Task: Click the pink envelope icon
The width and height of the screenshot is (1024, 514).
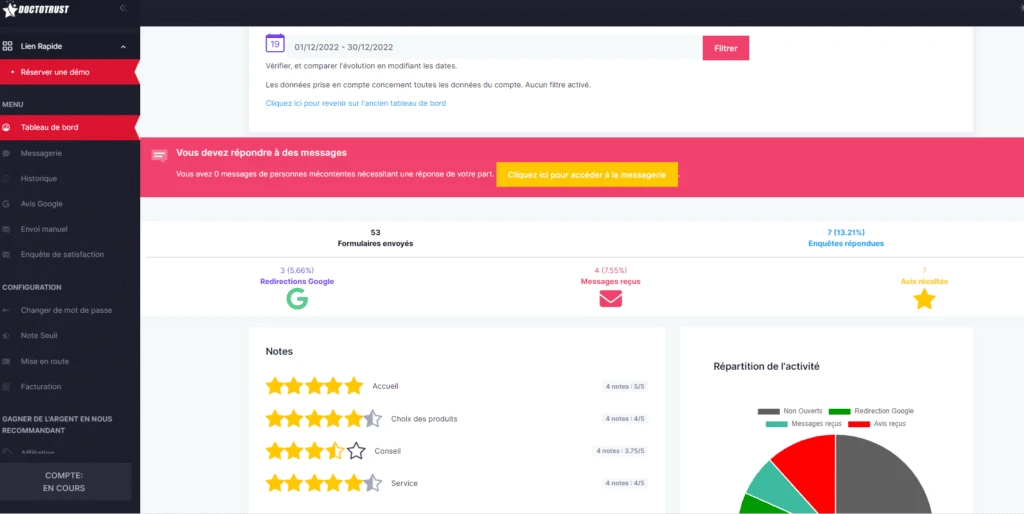Action: point(611,298)
